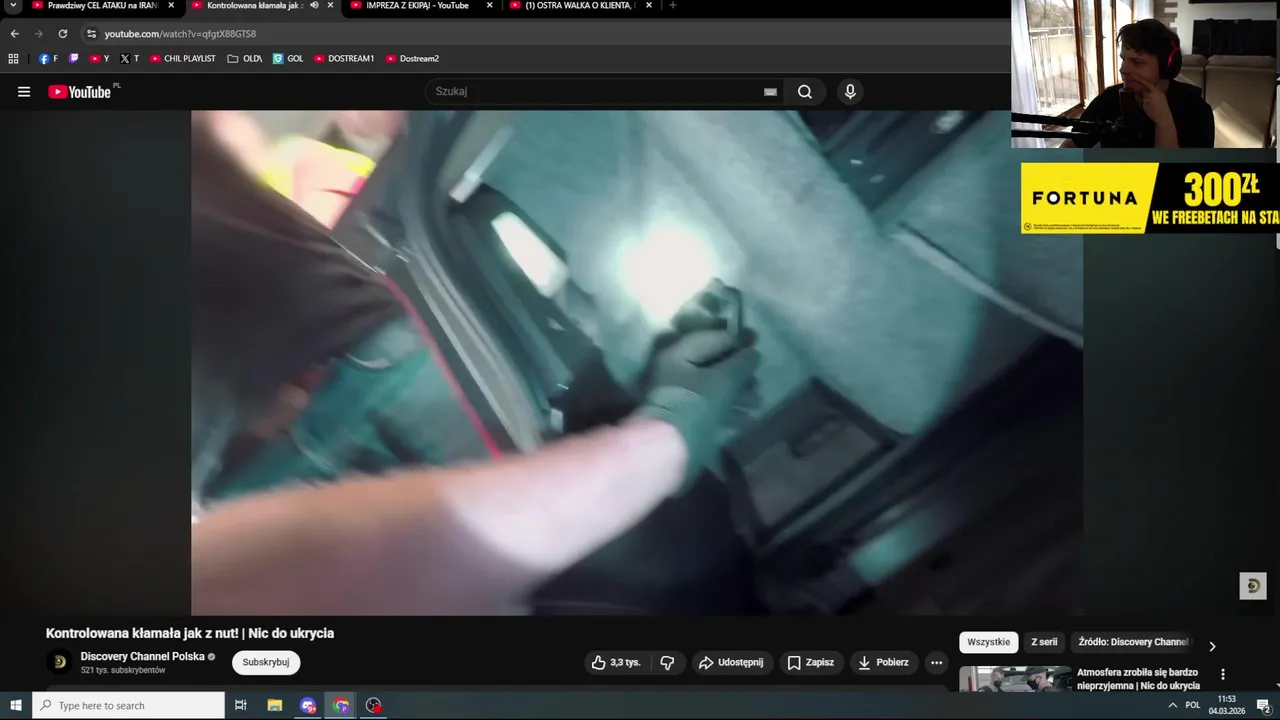
Task: Mute the tab using its speaker icon
Action: pos(314,5)
